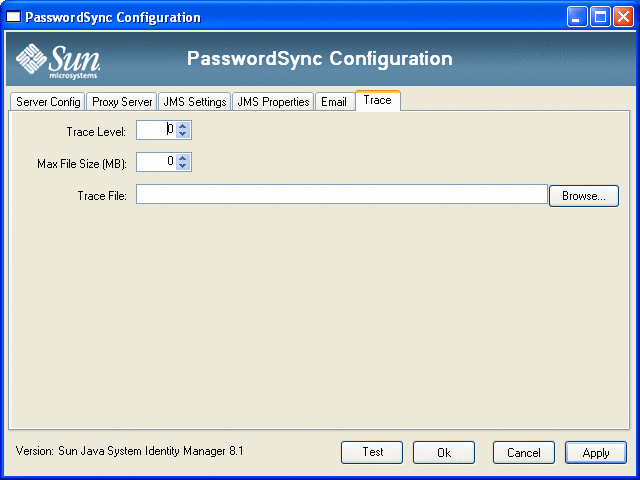Apply the trace settings
The height and width of the screenshot is (480, 640).
pyautogui.click(x=596, y=452)
